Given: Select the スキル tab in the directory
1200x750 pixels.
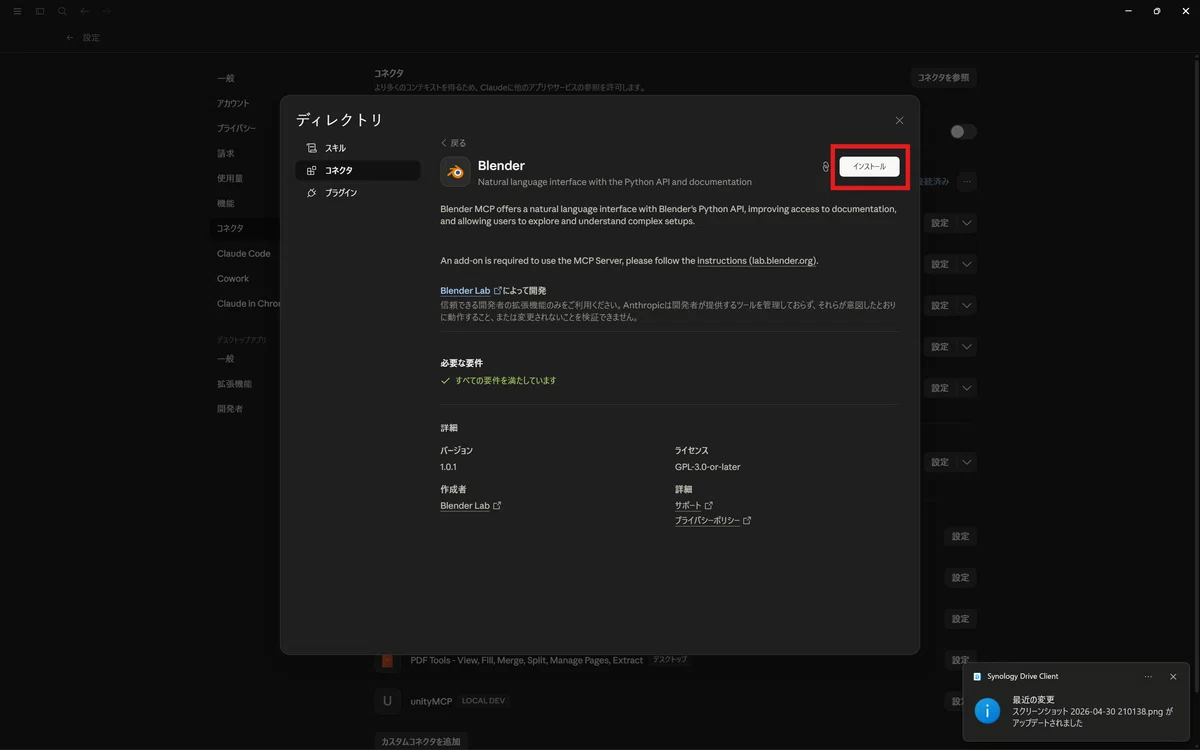Looking at the screenshot, I should pos(357,148).
